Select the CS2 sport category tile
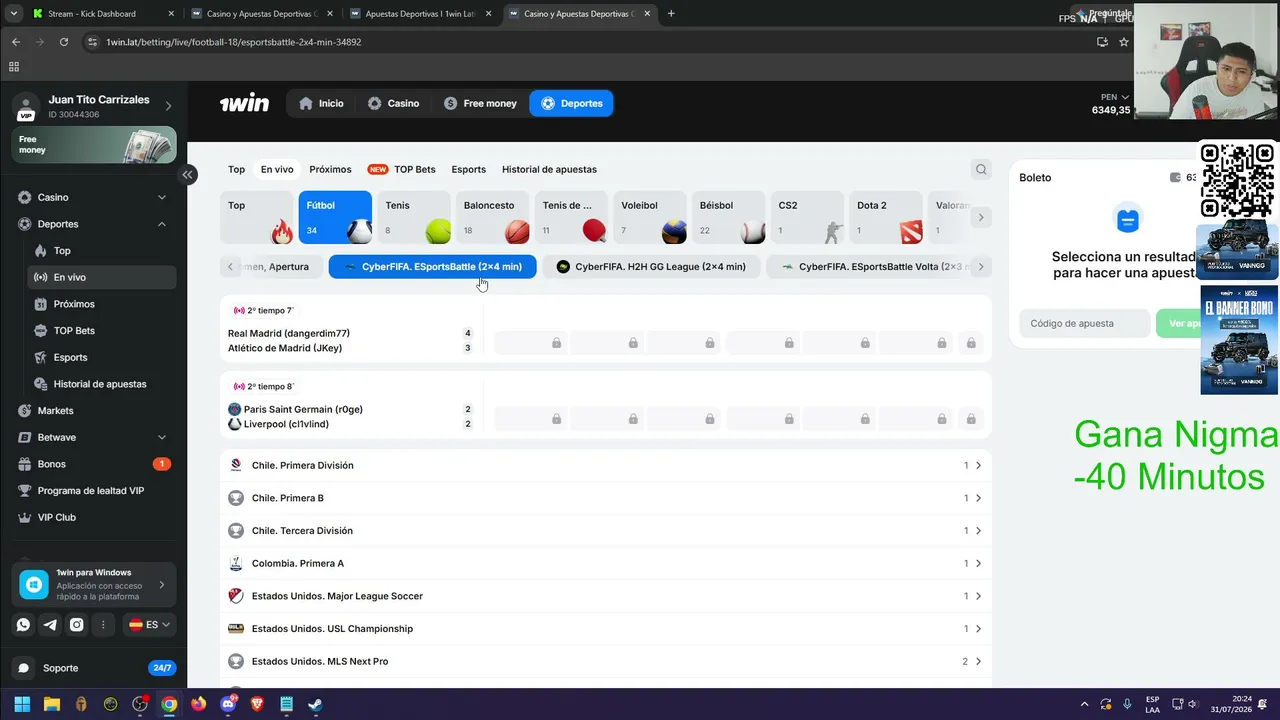1280x720 pixels. pyautogui.click(x=808, y=217)
